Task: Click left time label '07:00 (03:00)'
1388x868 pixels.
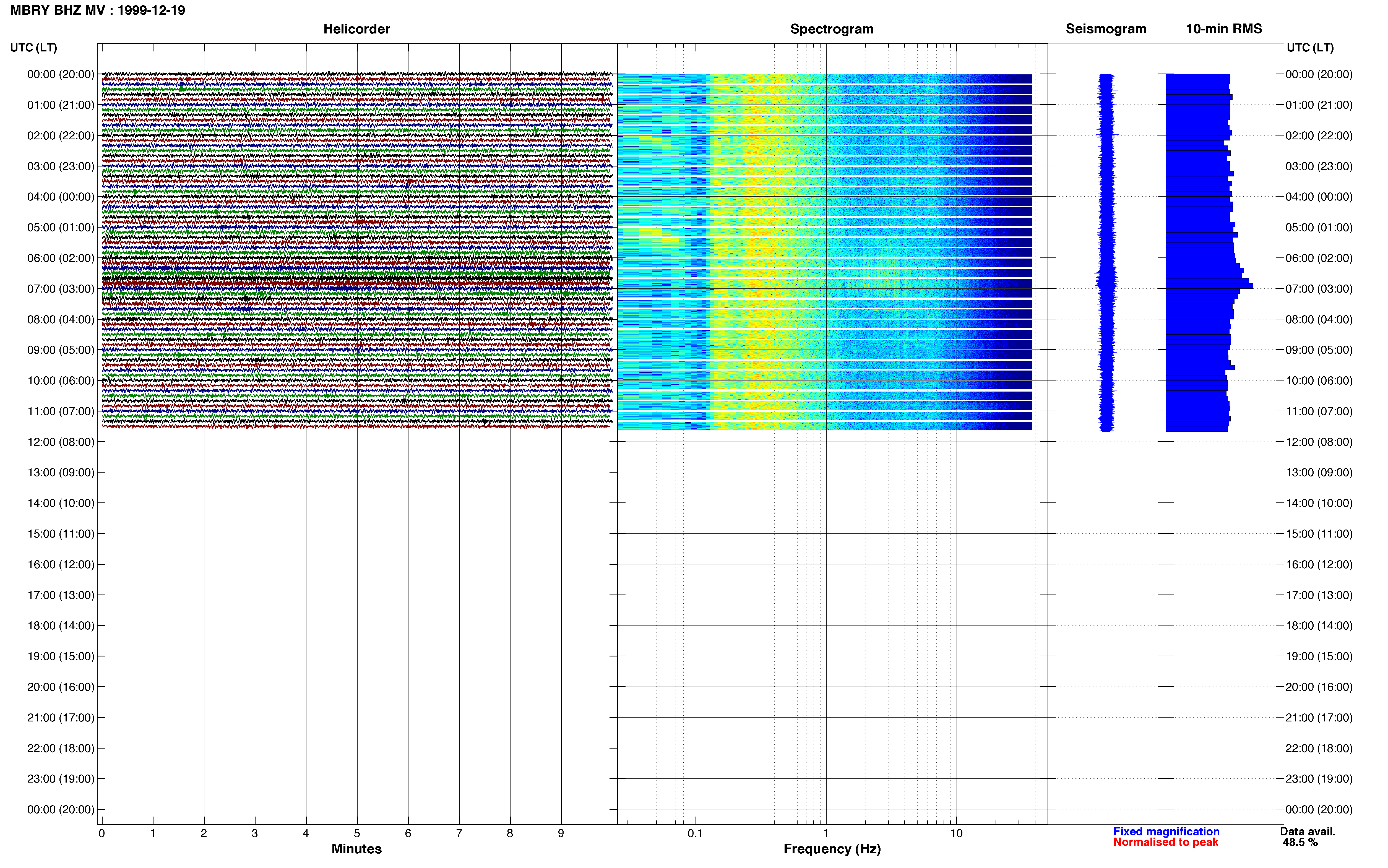Action: (x=61, y=289)
